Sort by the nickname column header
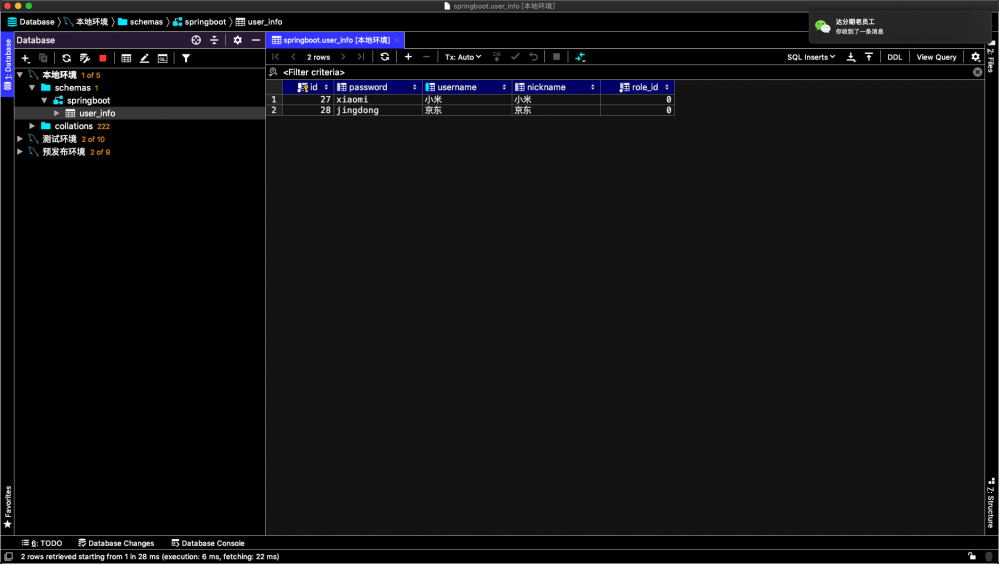Viewport: 999px width, 564px height. (x=556, y=87)
